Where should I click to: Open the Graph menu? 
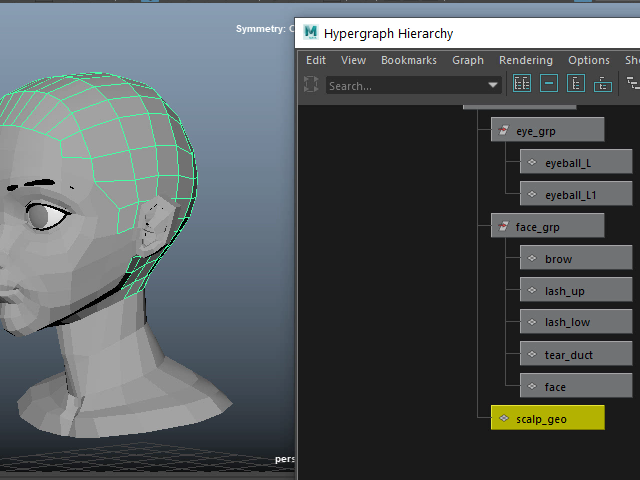pos(467,60)
